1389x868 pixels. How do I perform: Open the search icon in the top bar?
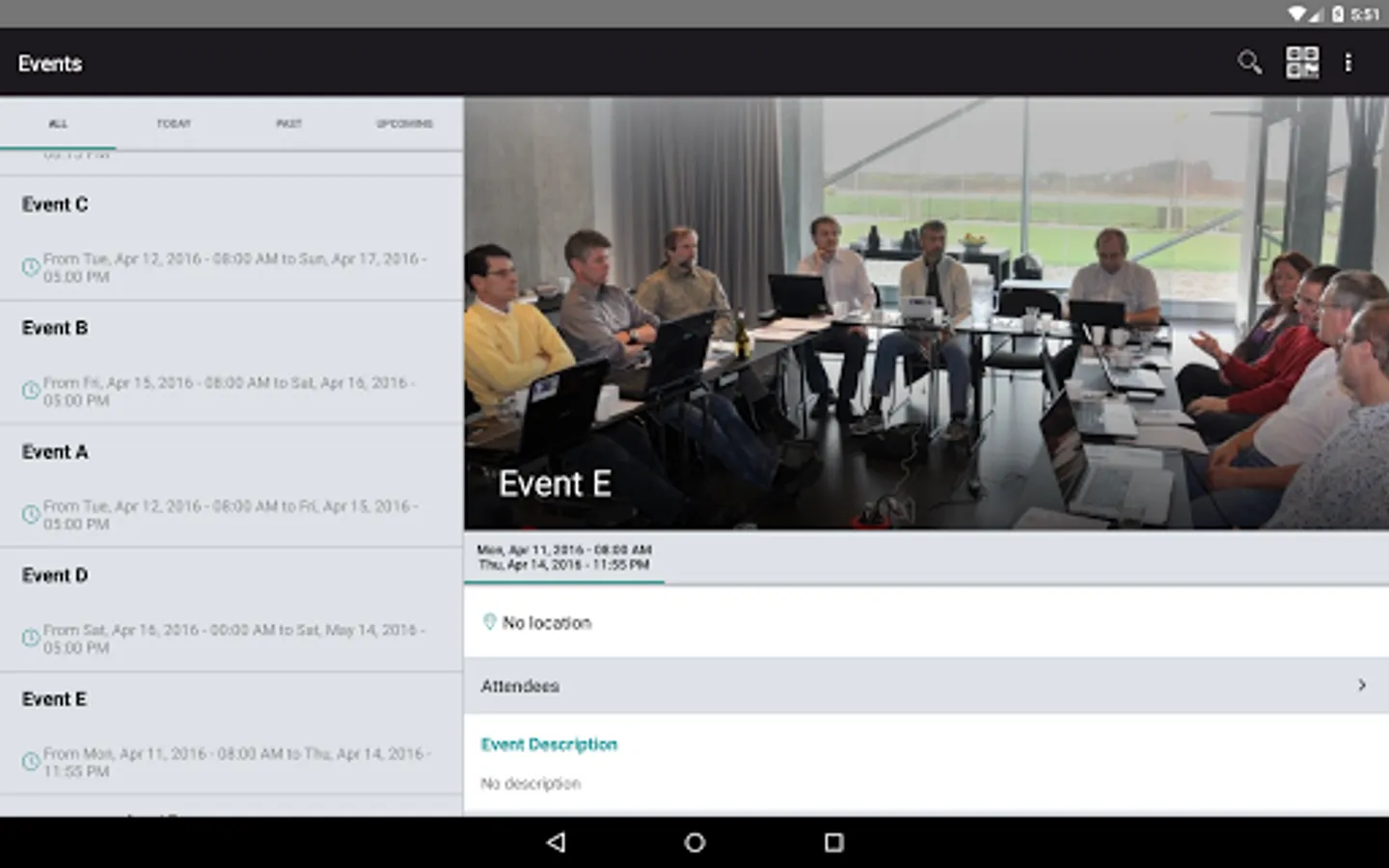(x=1249, y=63)
